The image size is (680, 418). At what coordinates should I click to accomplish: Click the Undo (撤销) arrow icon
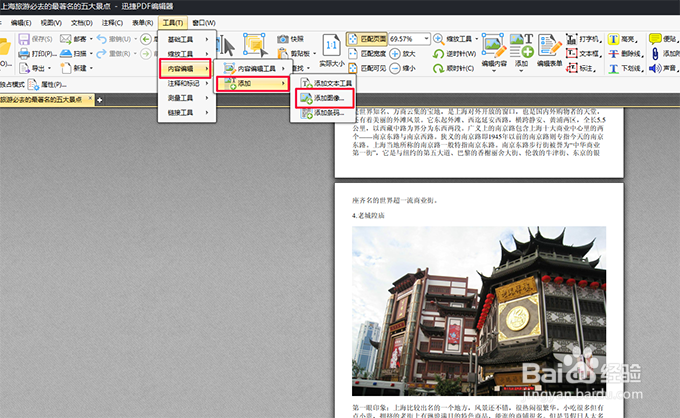pyautogui.click(x=101, y=39)
